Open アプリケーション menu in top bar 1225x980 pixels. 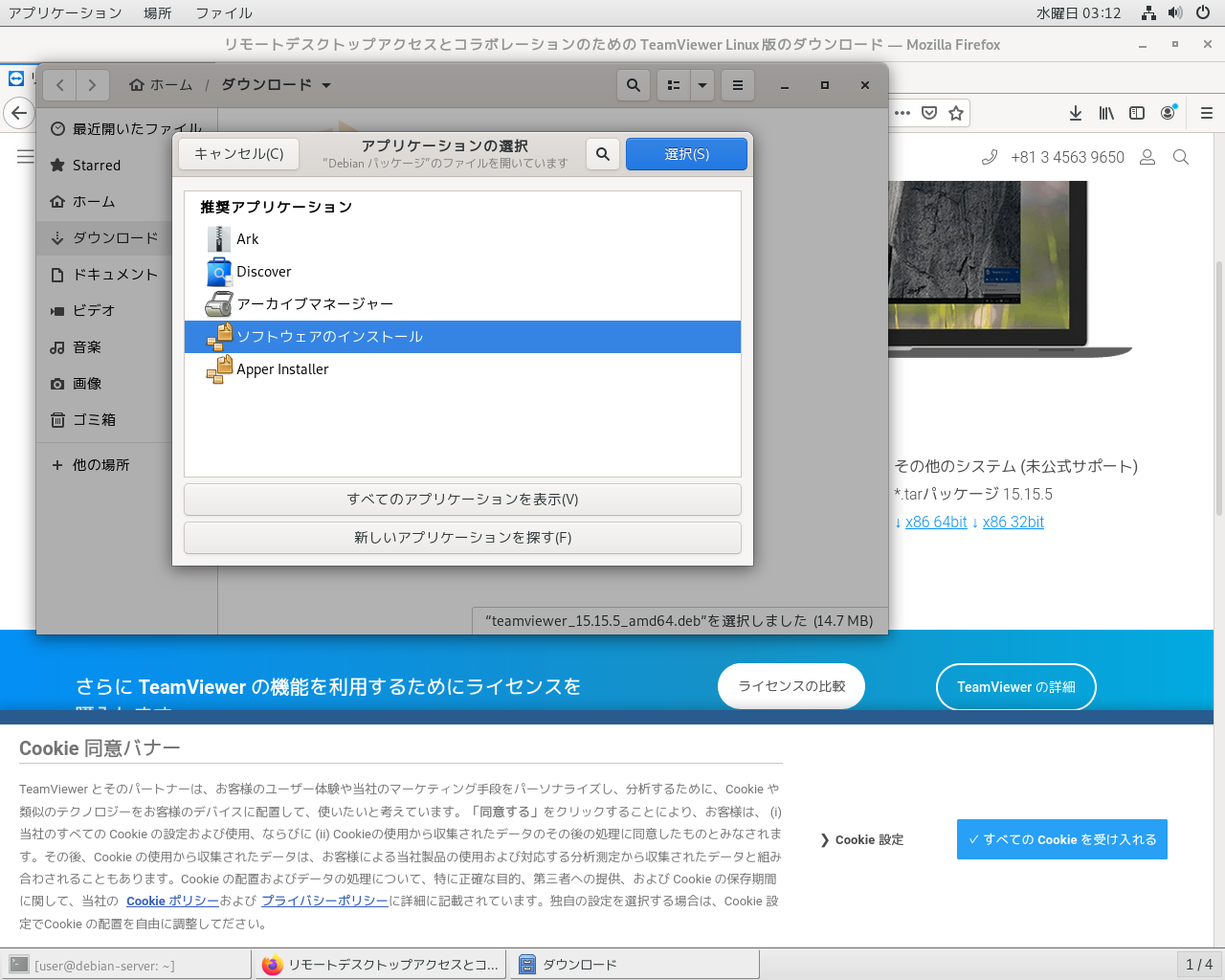click(65, 12)
